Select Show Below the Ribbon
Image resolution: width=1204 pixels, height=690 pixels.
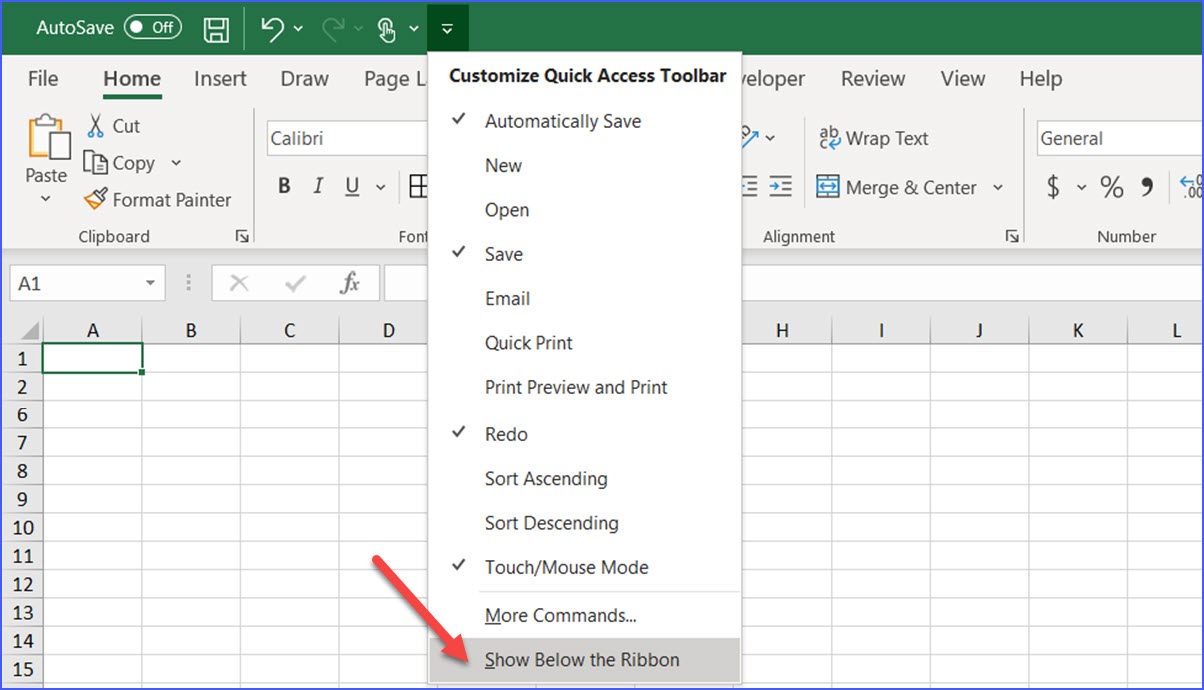click(581, 660)
